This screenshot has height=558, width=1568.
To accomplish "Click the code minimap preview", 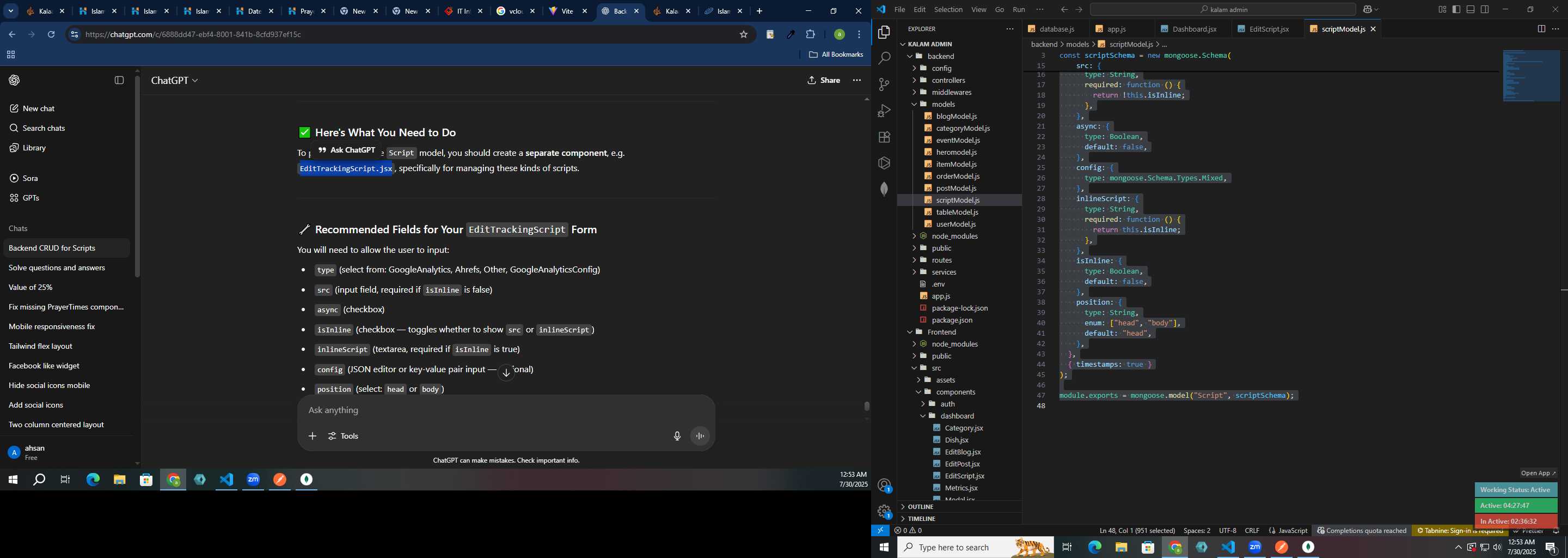I will click(1532, 76).
